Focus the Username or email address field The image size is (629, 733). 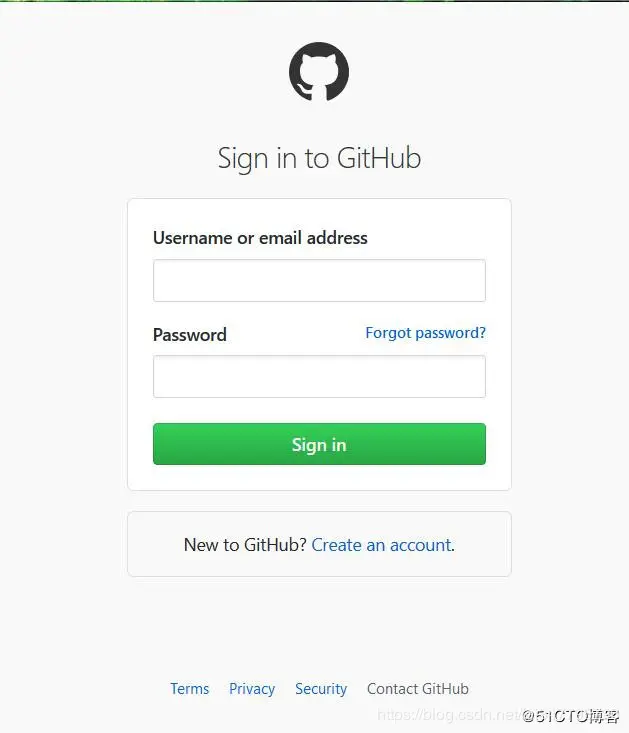[319, 280]
